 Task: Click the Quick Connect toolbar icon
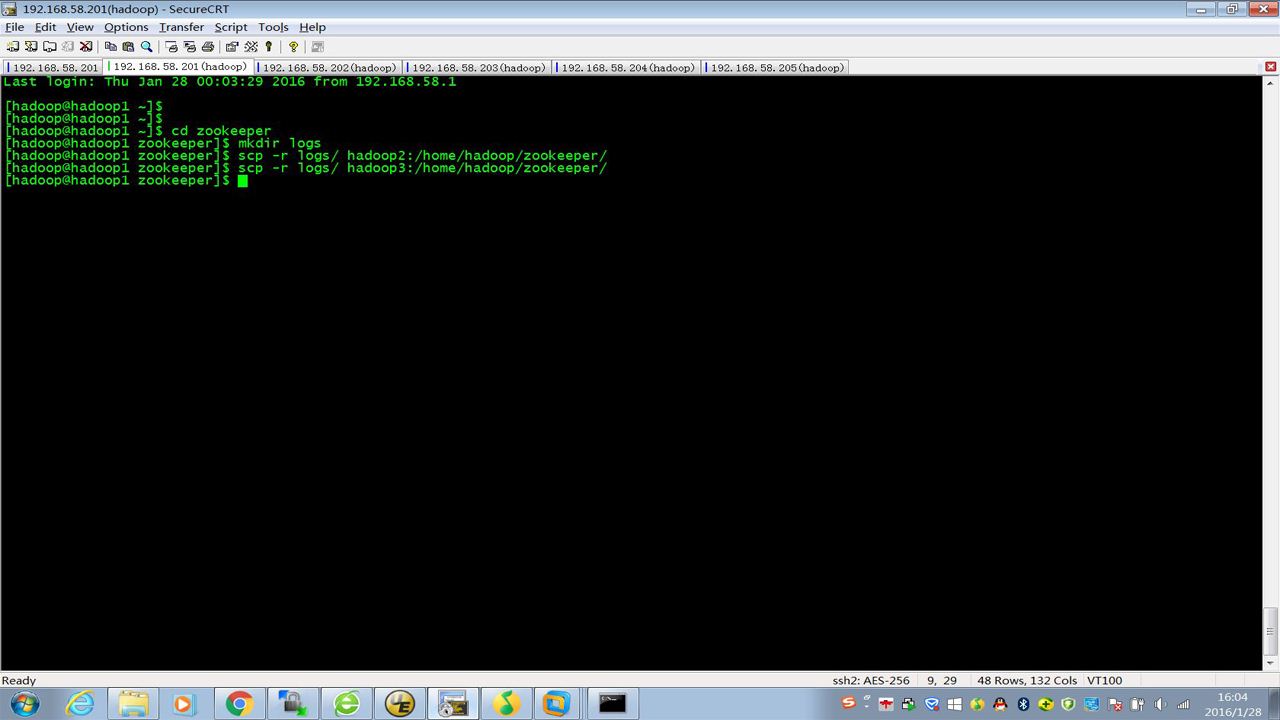[31, 46]
